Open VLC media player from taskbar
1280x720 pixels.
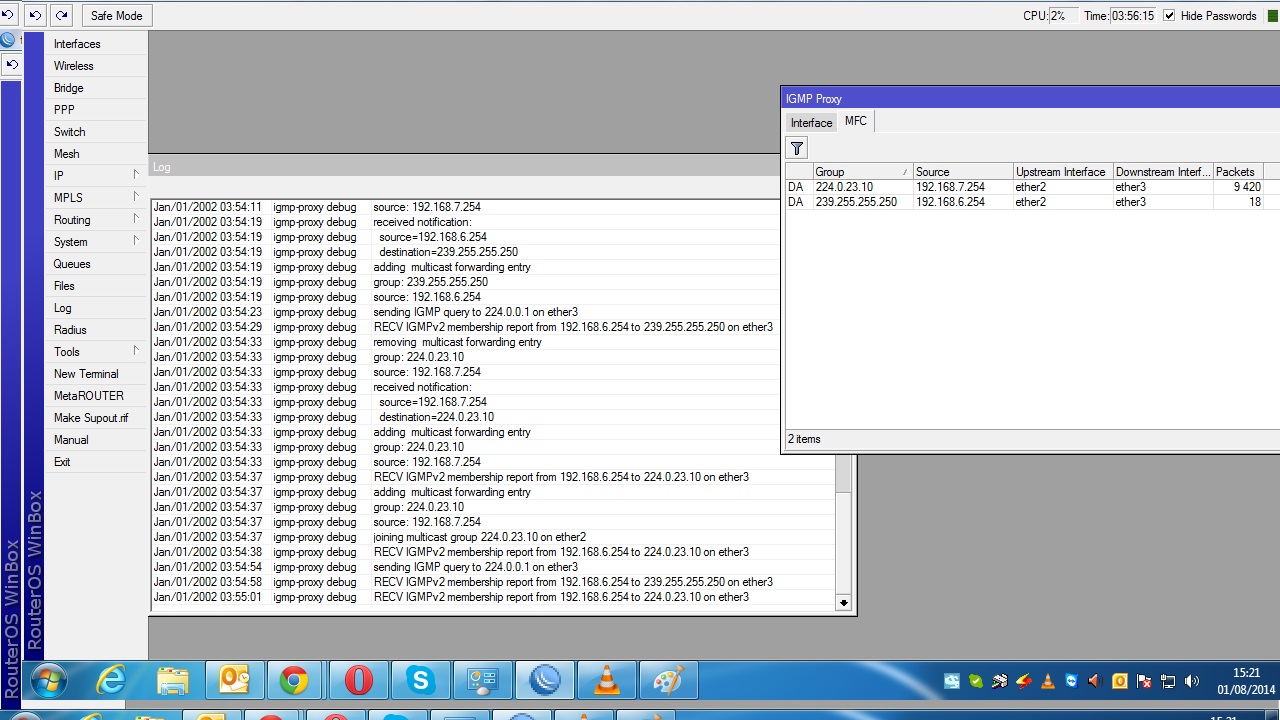click(606, 681)
